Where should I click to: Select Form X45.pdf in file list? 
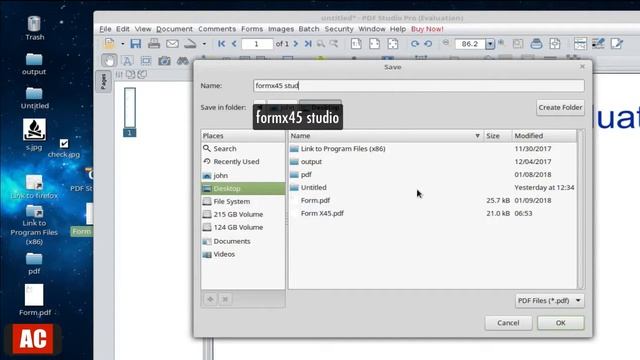(x=433, y=213)
